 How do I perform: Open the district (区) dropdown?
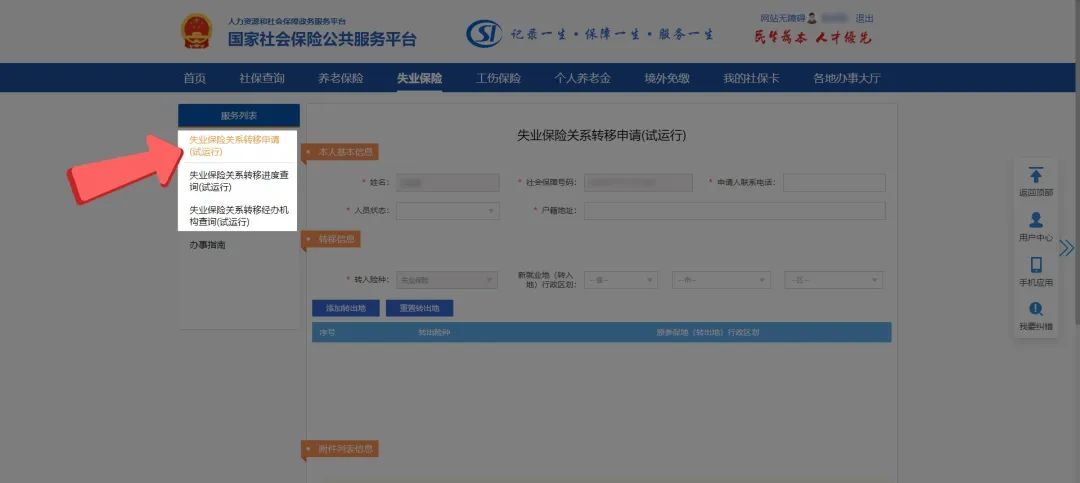tap(833, 280)
